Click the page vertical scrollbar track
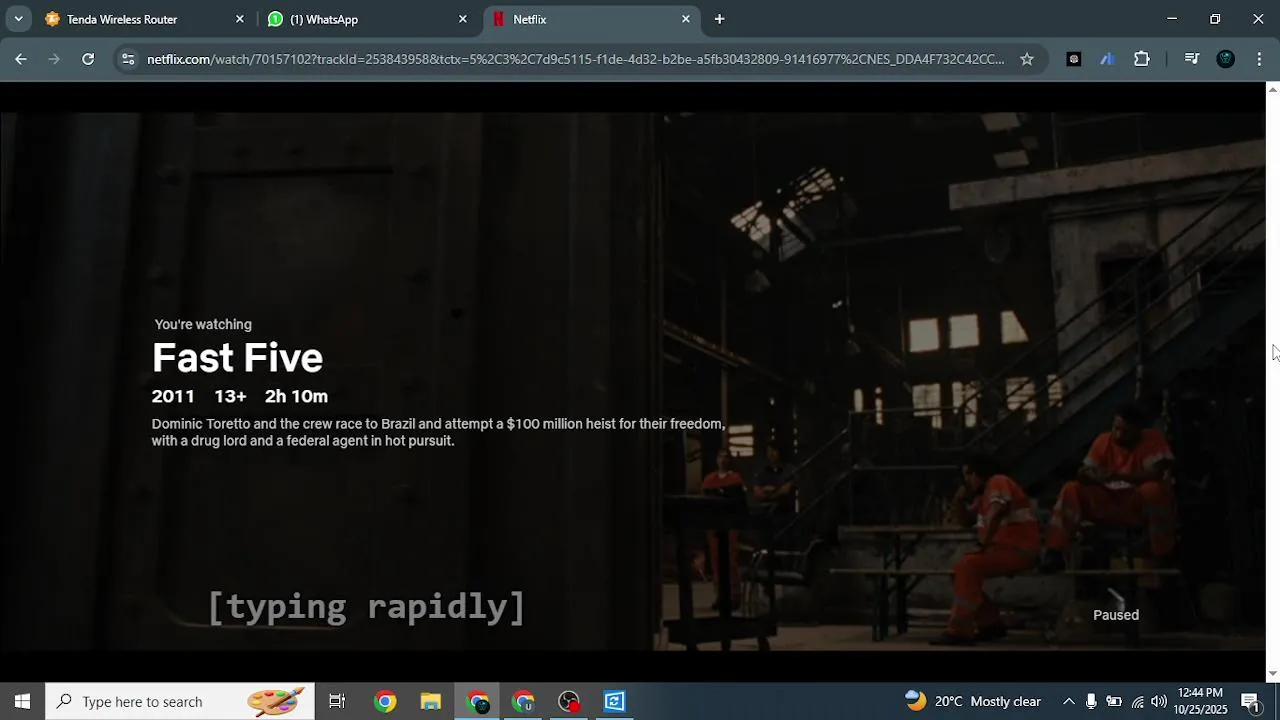The image size is (1280, 720). [1273, 380]
